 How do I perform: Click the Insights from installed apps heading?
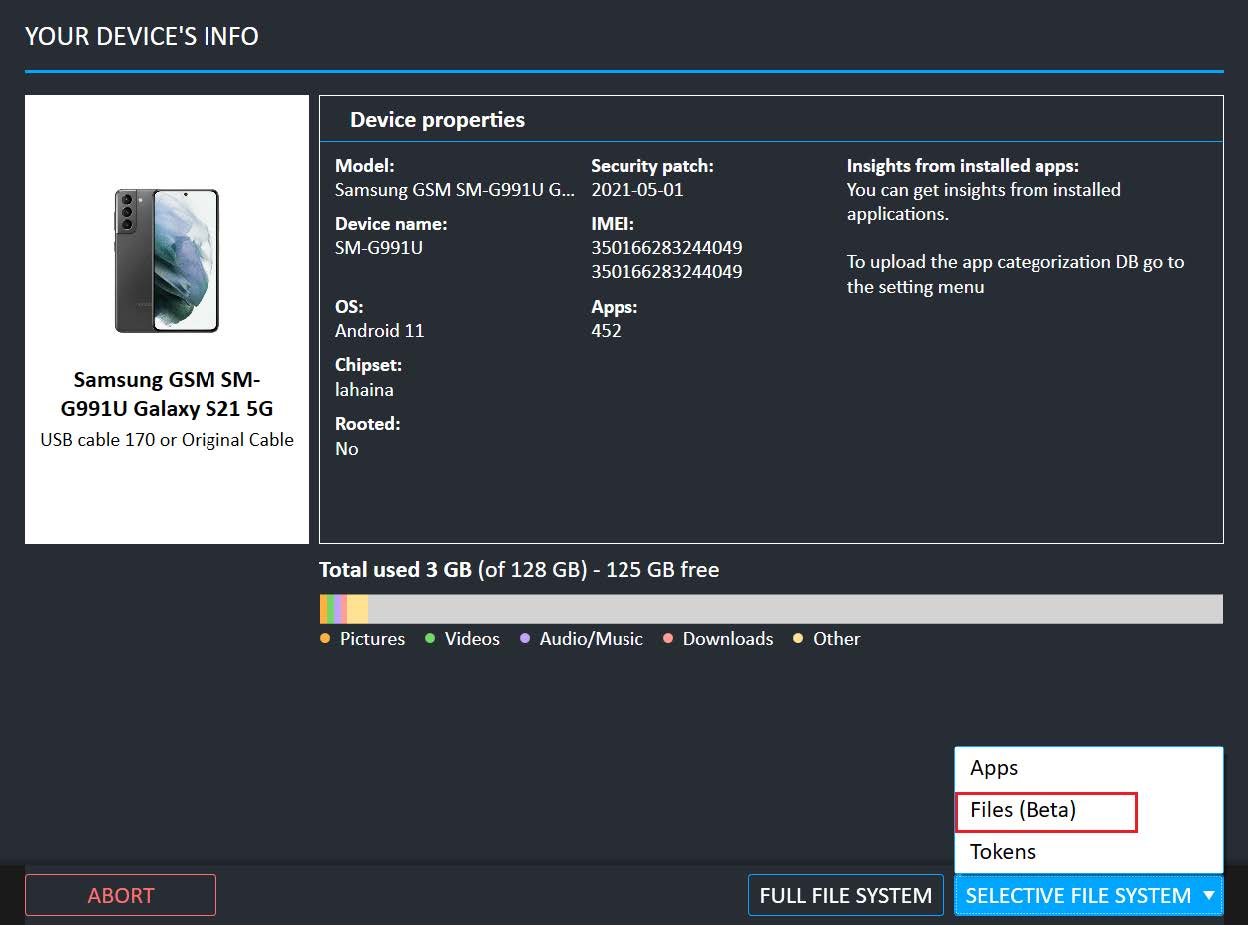(x=963, y=166)
